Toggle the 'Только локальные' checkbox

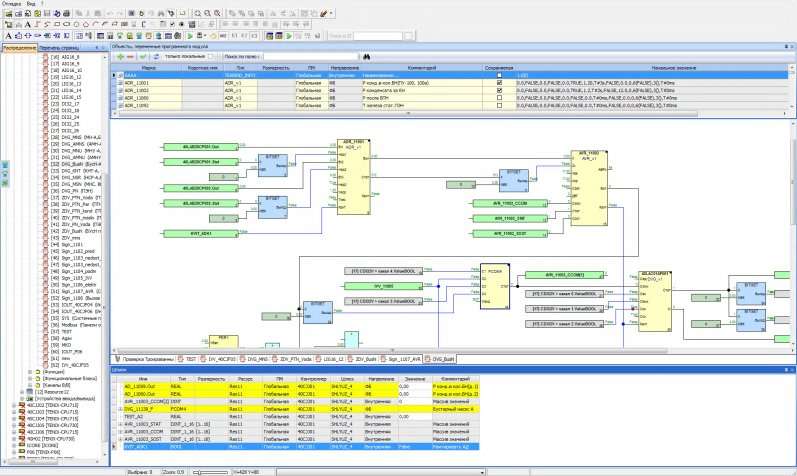tap(211, 56)
